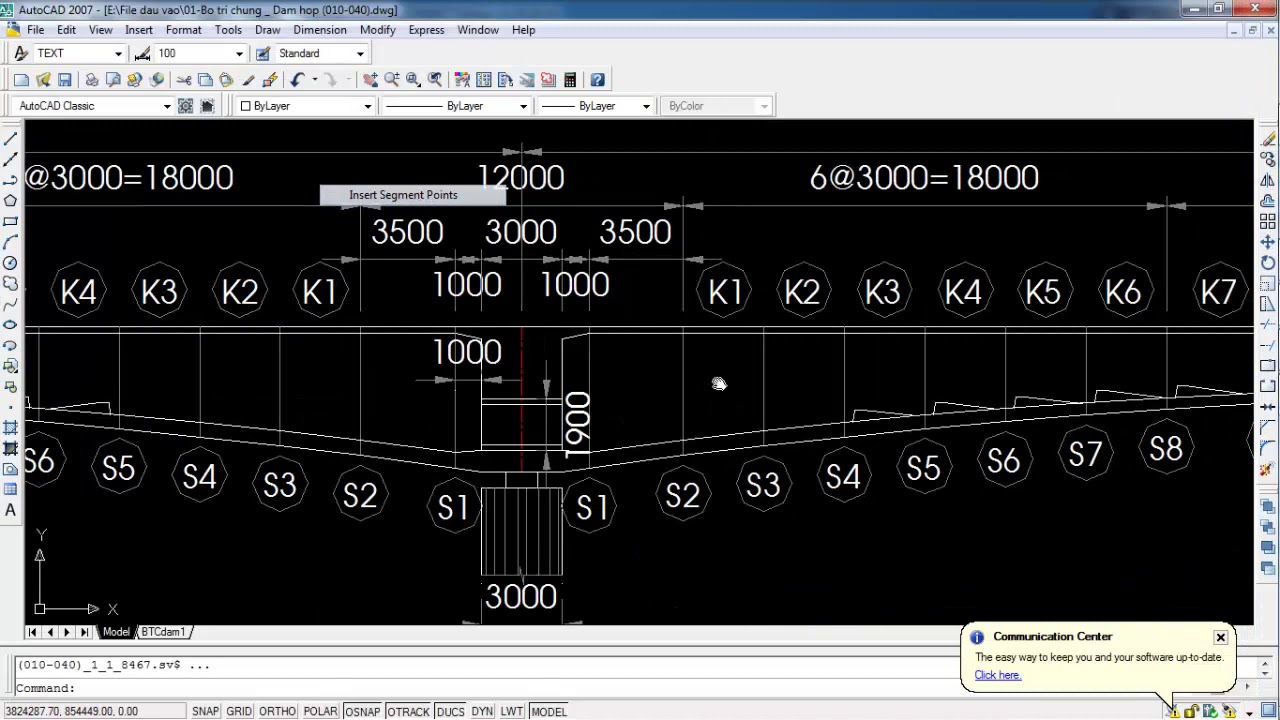This screenshot has height=720, width=1280.
Task: Select the Multiline Text tool
Action: (10, 510)
